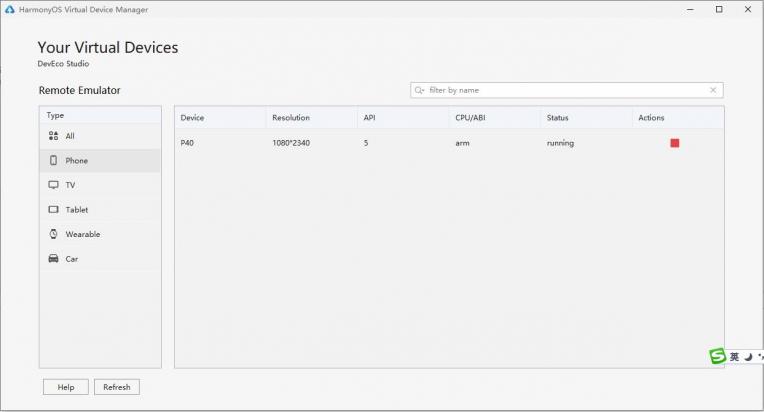This screenshot has height=412, width=764.
Task: Refresh the virtual device list
Action: point(117,387)
